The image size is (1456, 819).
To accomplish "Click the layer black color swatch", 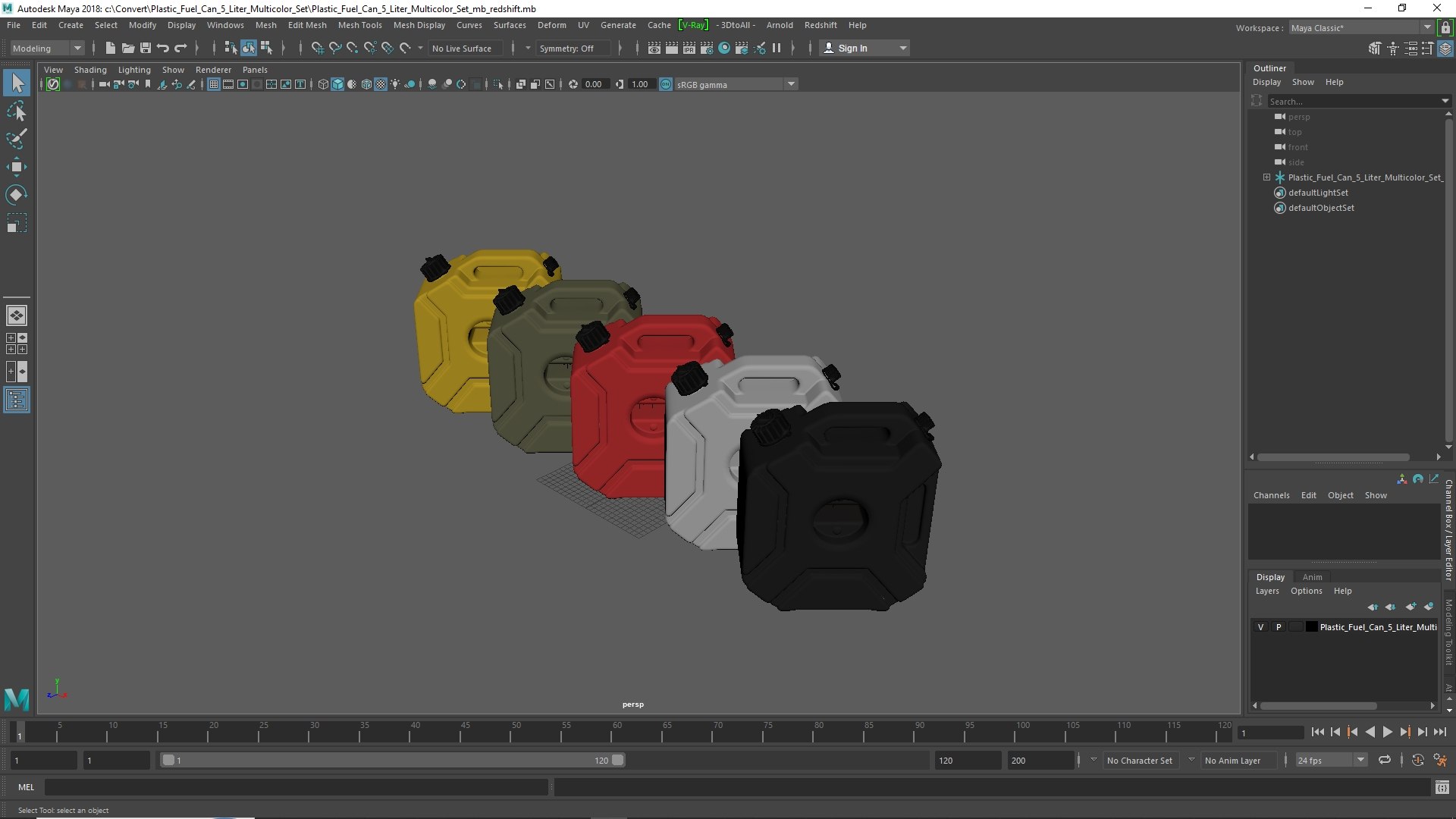I will [x=1311, y=627].
